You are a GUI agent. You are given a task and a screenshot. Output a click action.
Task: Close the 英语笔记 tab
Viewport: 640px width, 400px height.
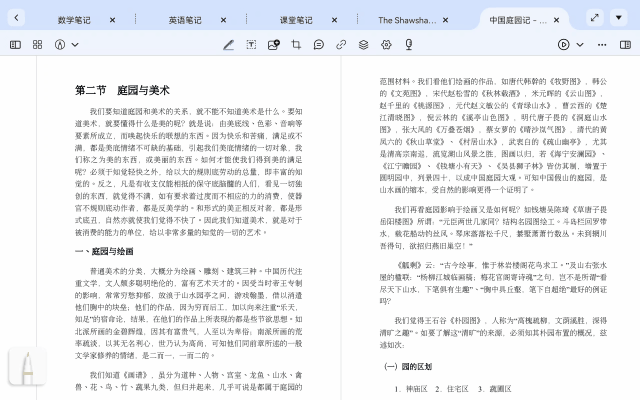pos(223,20)
